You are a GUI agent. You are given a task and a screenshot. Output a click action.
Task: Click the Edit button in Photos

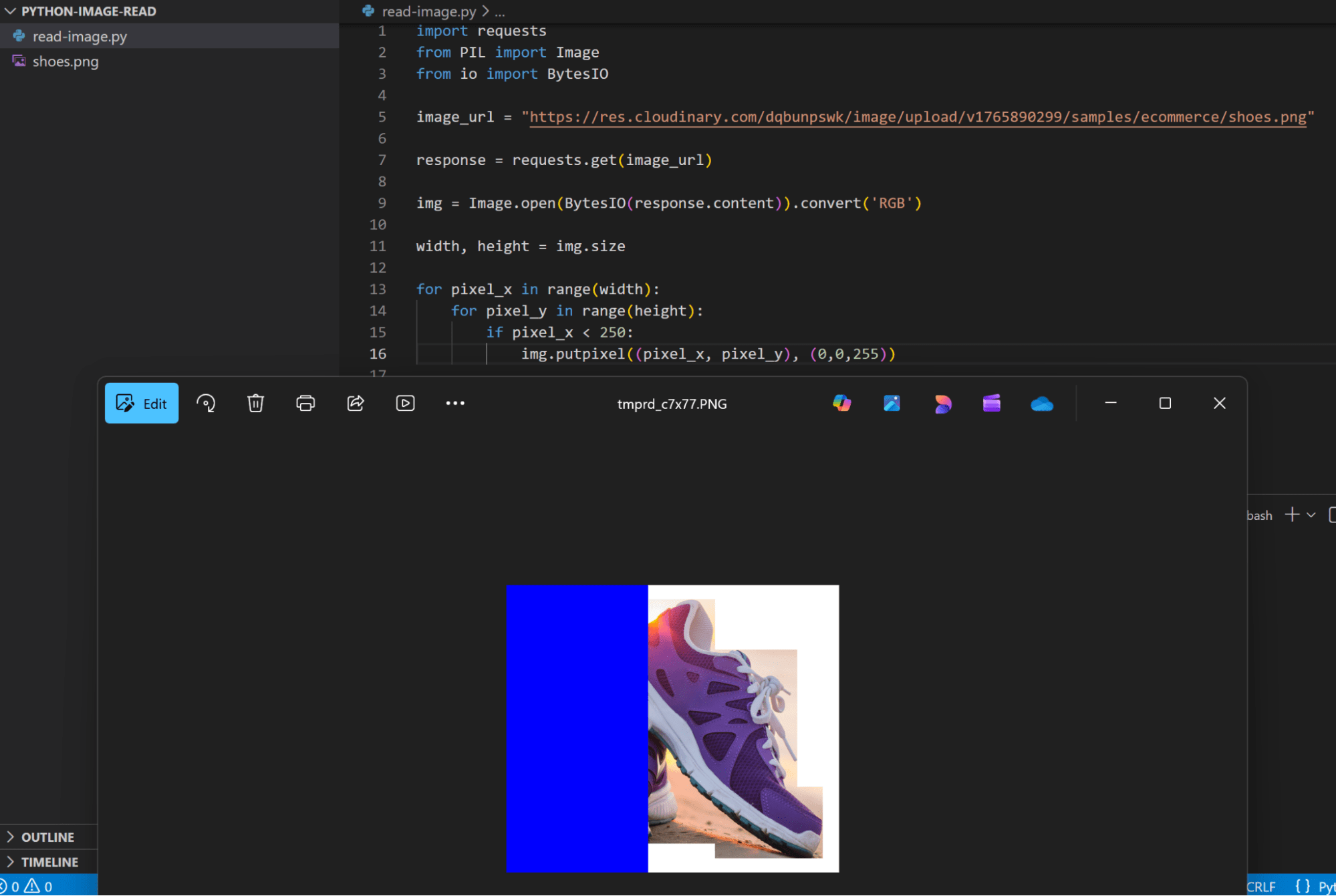(141, 404)
